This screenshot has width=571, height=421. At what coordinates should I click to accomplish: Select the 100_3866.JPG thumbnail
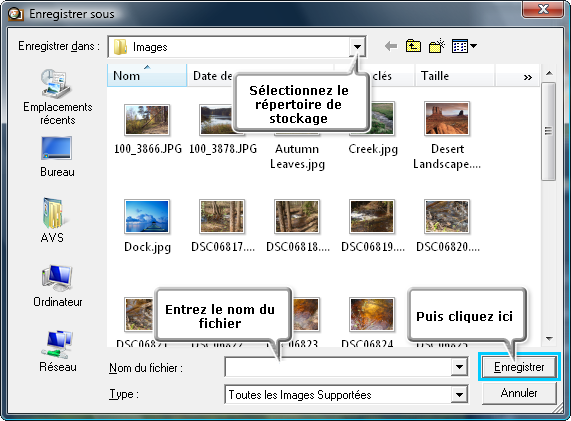point(147,119)
